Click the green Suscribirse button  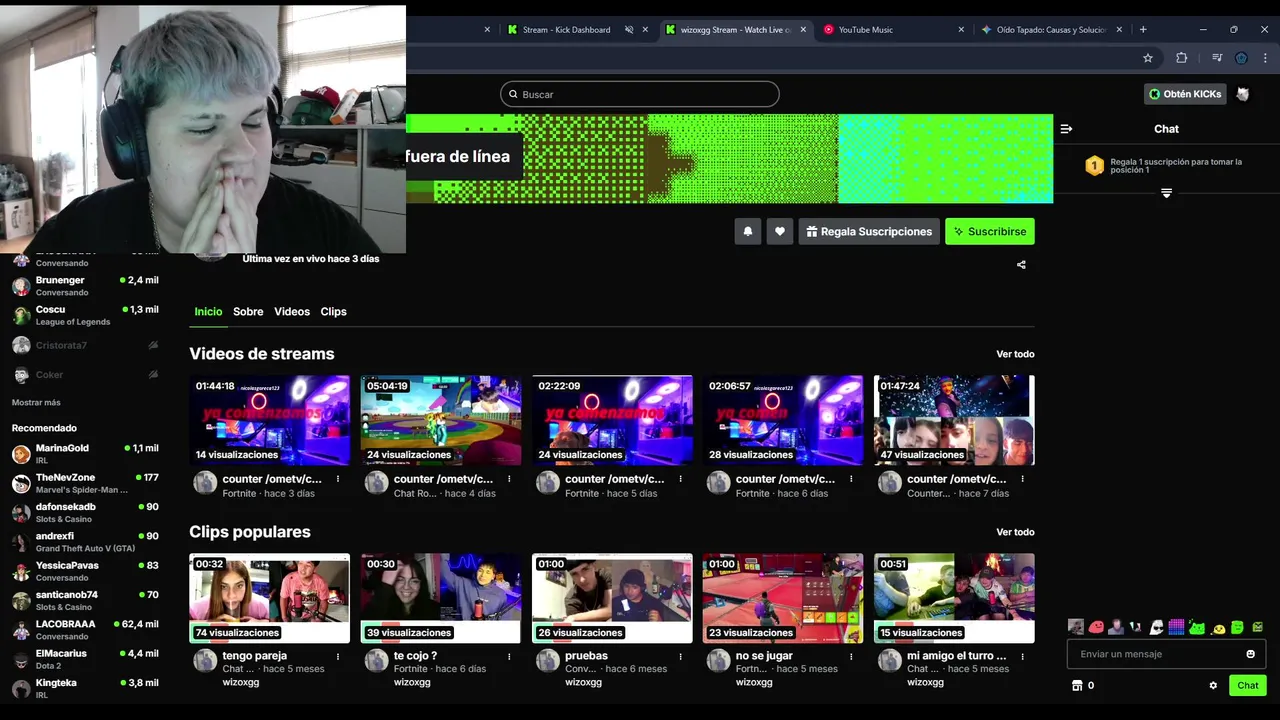[990, 231]
